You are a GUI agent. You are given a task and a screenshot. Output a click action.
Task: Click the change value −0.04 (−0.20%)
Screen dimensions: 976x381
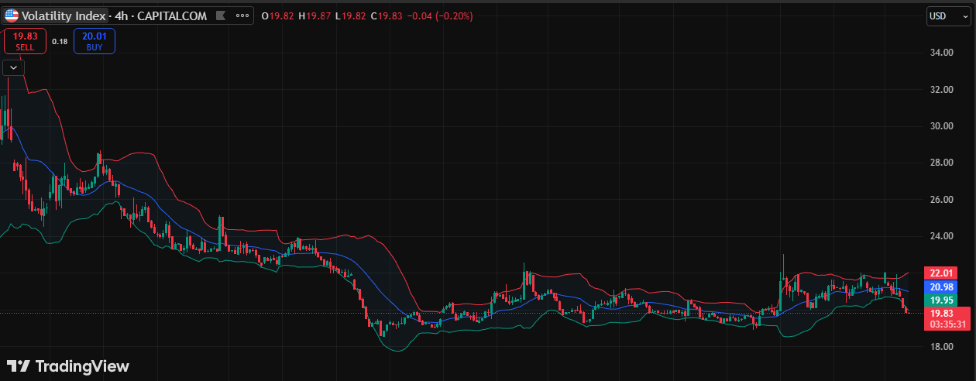pyautogui.click(x=440, y=16)
